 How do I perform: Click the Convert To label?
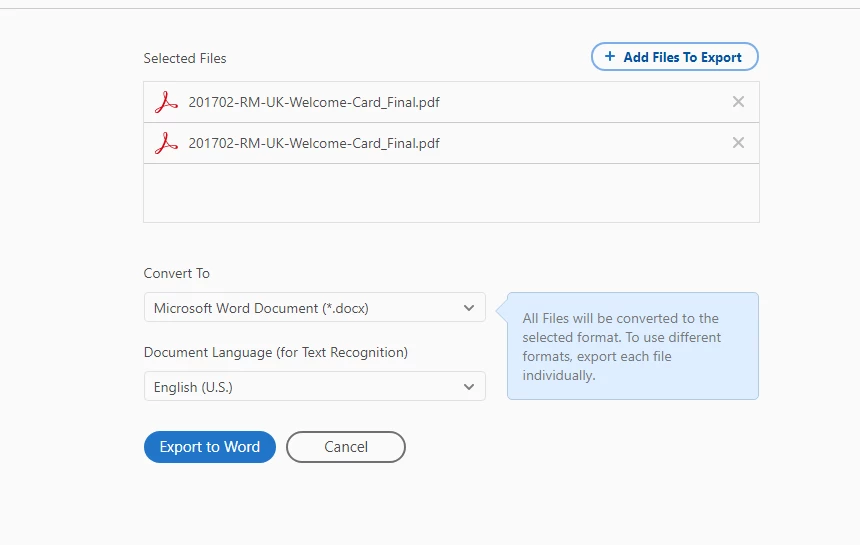pos(177,274)
